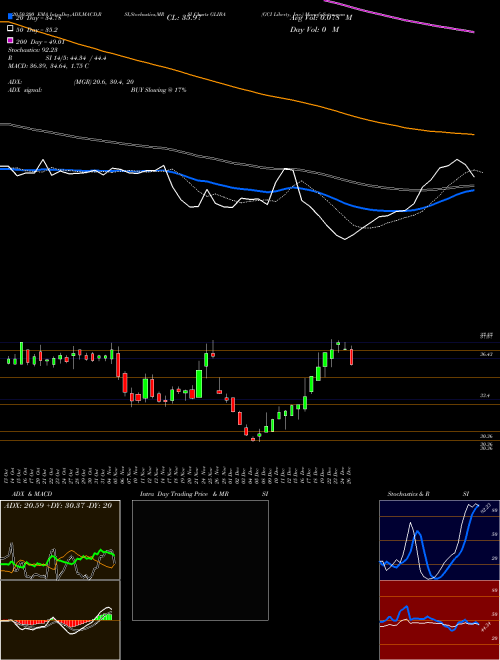Select the '200 Day - 49.01' legend text

click(40, 42)
